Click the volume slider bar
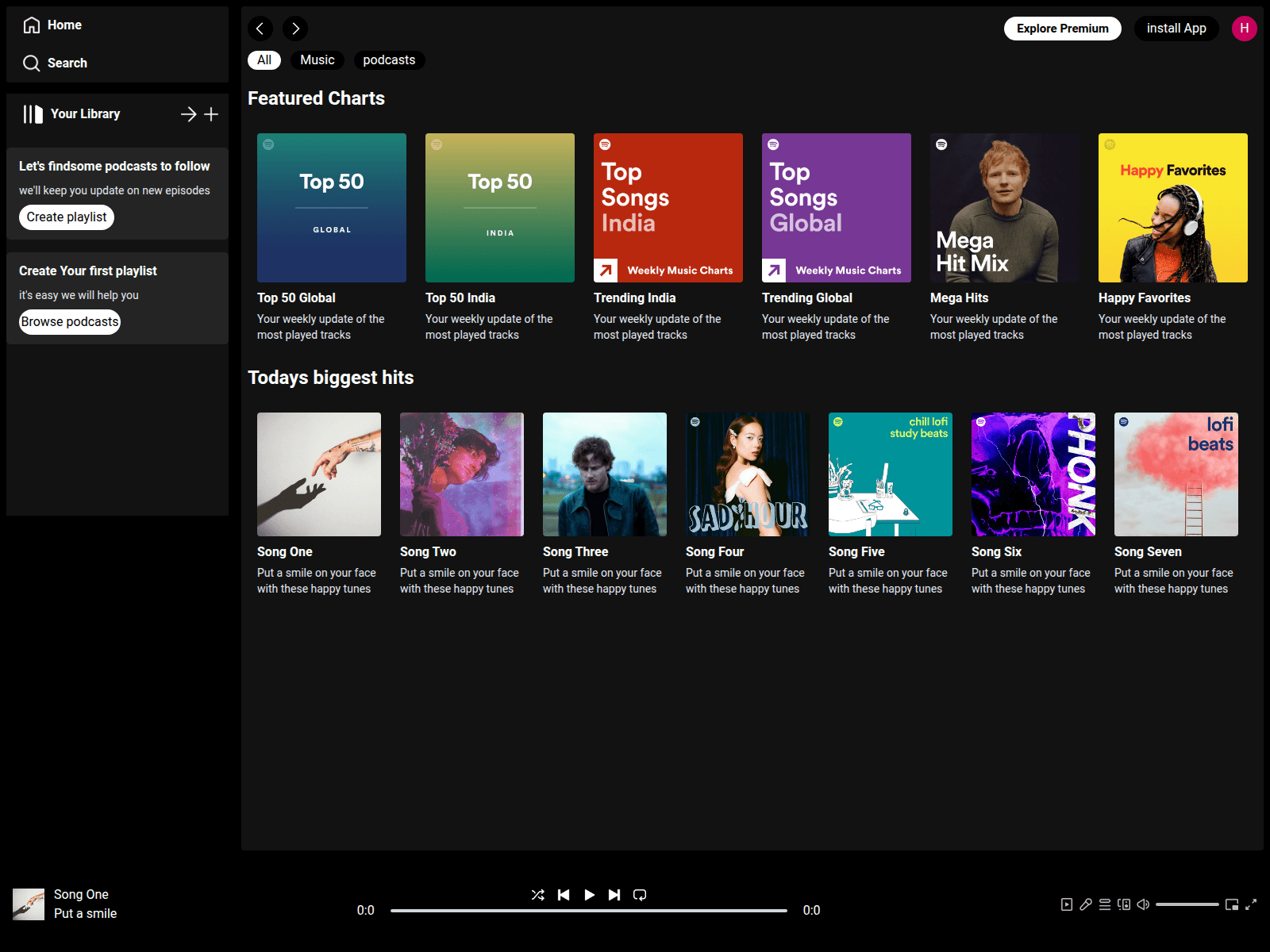This screenshot has width=1270, height=952. tap(1187, 904)
